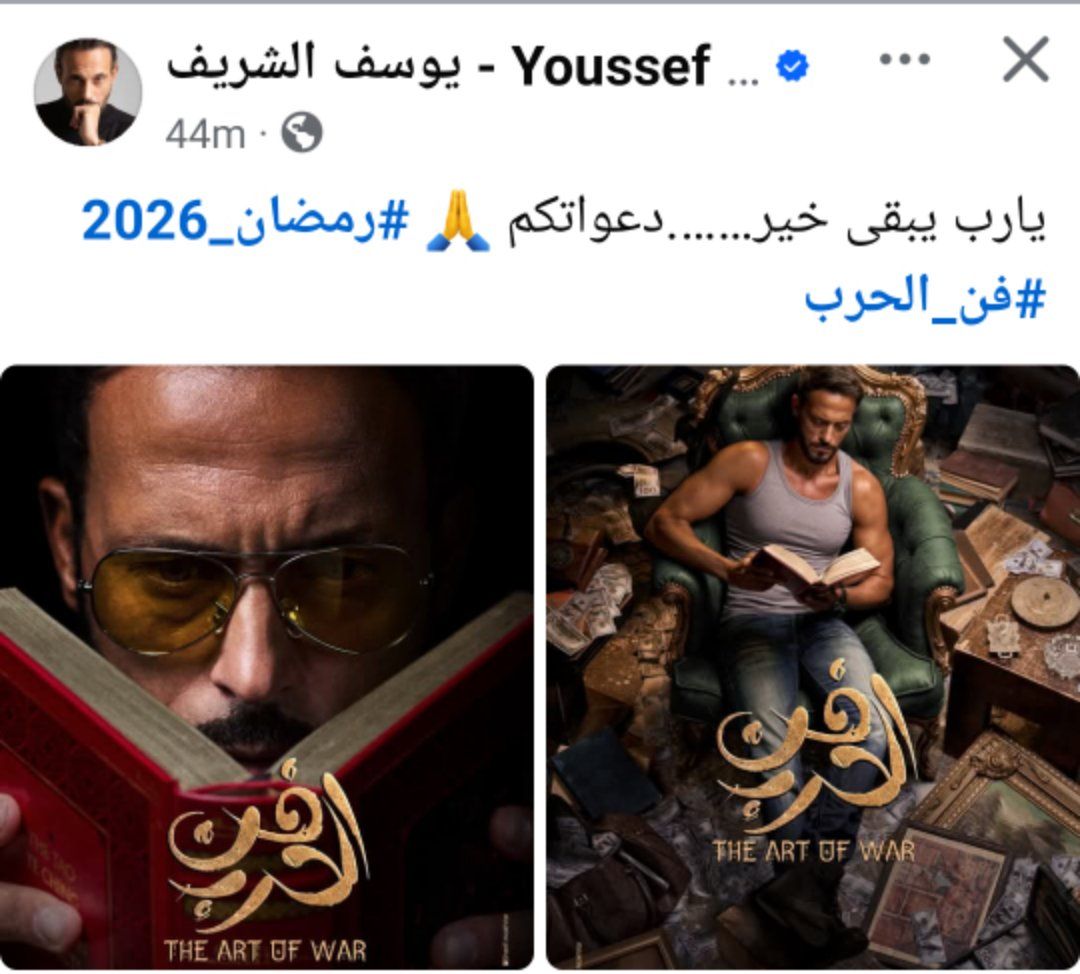Image resolution: width=1080 pixels, height=974 pixels.
Task: Close the post with the X icon
Action: pos(1026,60)
